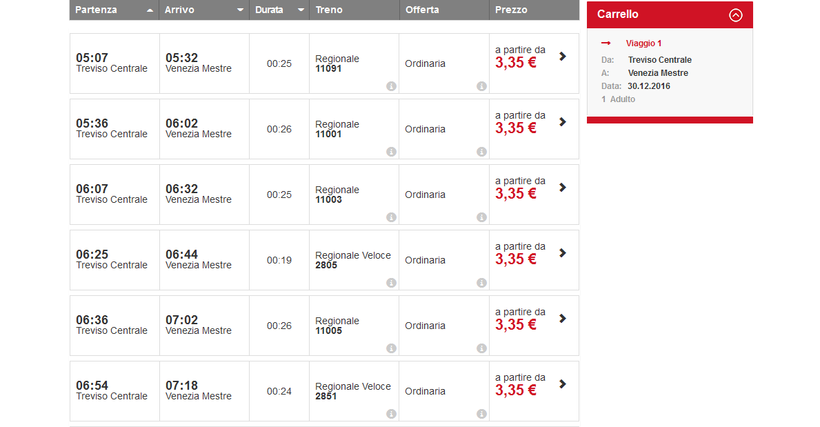Click offer info icon on 06:36 row
The height and width of the screenshot is (427, 820).
tap(481, 348)
